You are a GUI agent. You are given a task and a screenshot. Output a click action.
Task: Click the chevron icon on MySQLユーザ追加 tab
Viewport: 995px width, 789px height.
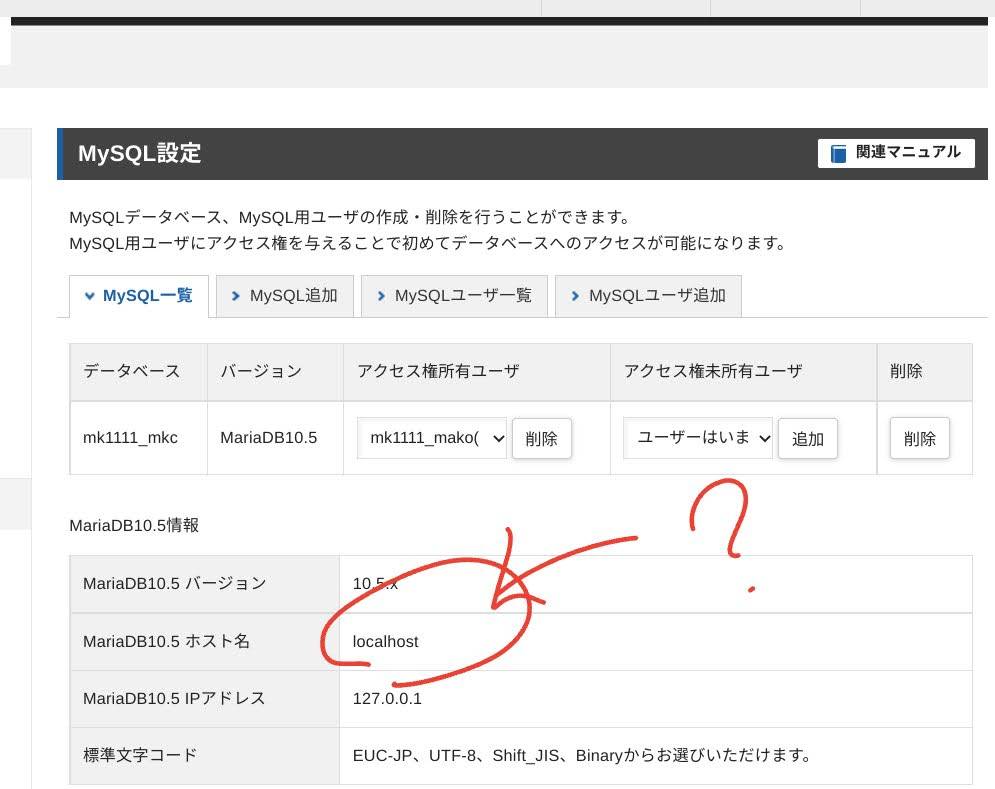(575, 296)
